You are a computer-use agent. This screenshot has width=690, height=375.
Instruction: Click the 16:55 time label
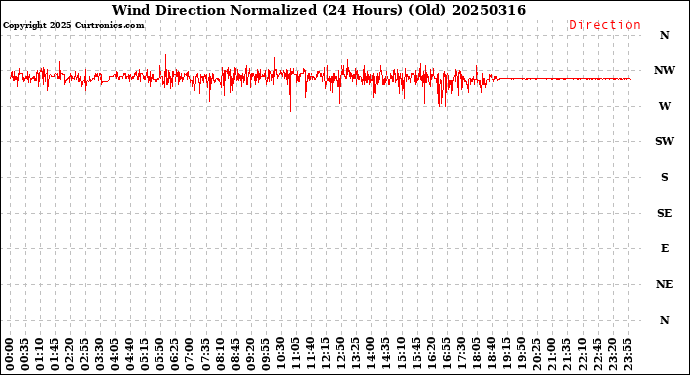[446, 354]
